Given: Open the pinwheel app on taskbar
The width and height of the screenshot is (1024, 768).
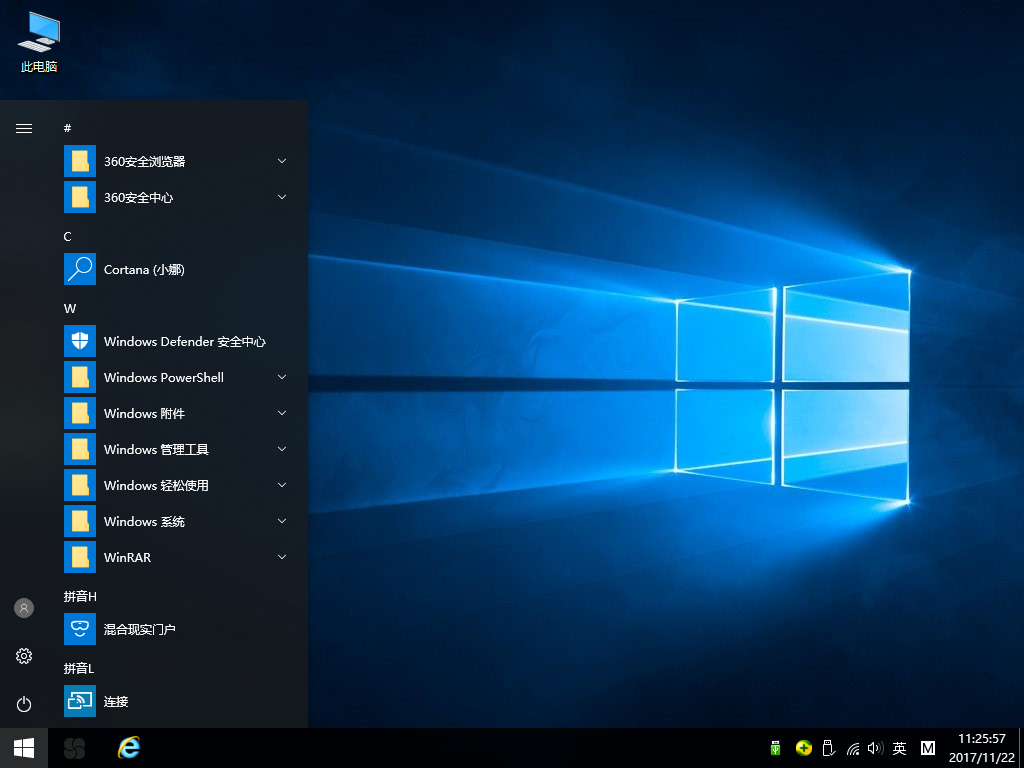Looking at the screenshot, I should (74, 748).
